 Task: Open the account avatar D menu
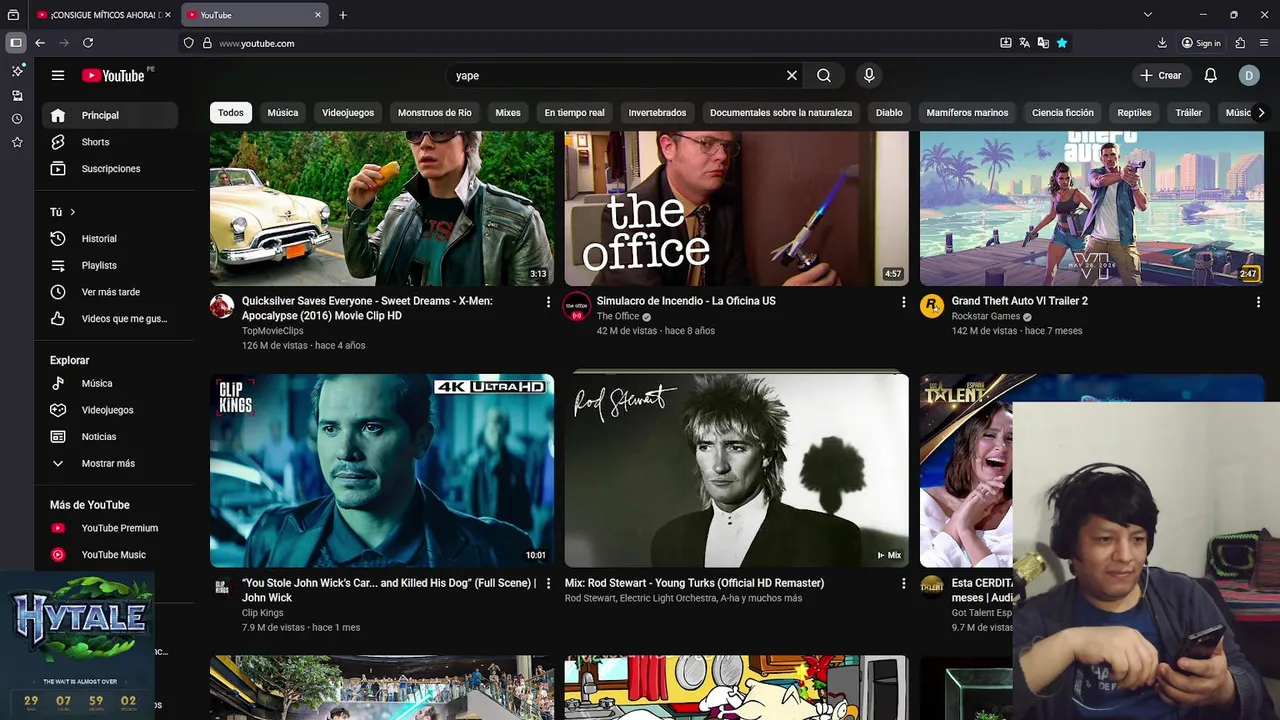tap(1249, 75)
